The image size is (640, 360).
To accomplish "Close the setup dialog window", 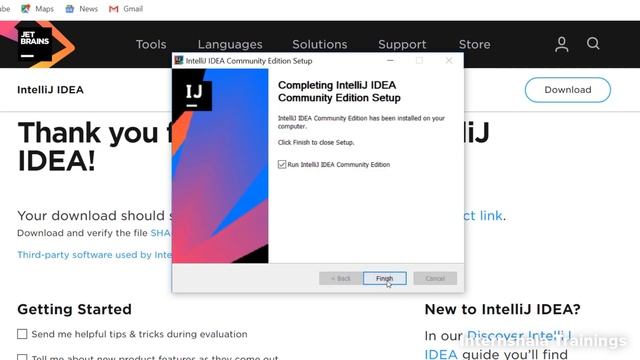I will [x=449, y=60].
